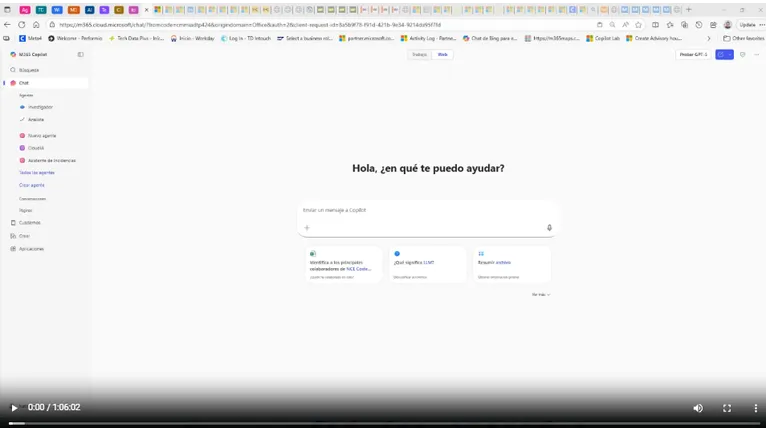Choose the Resumir archivo prompt card
The height and width of the screenshot is (431, 766).
[x=511, y=264]
